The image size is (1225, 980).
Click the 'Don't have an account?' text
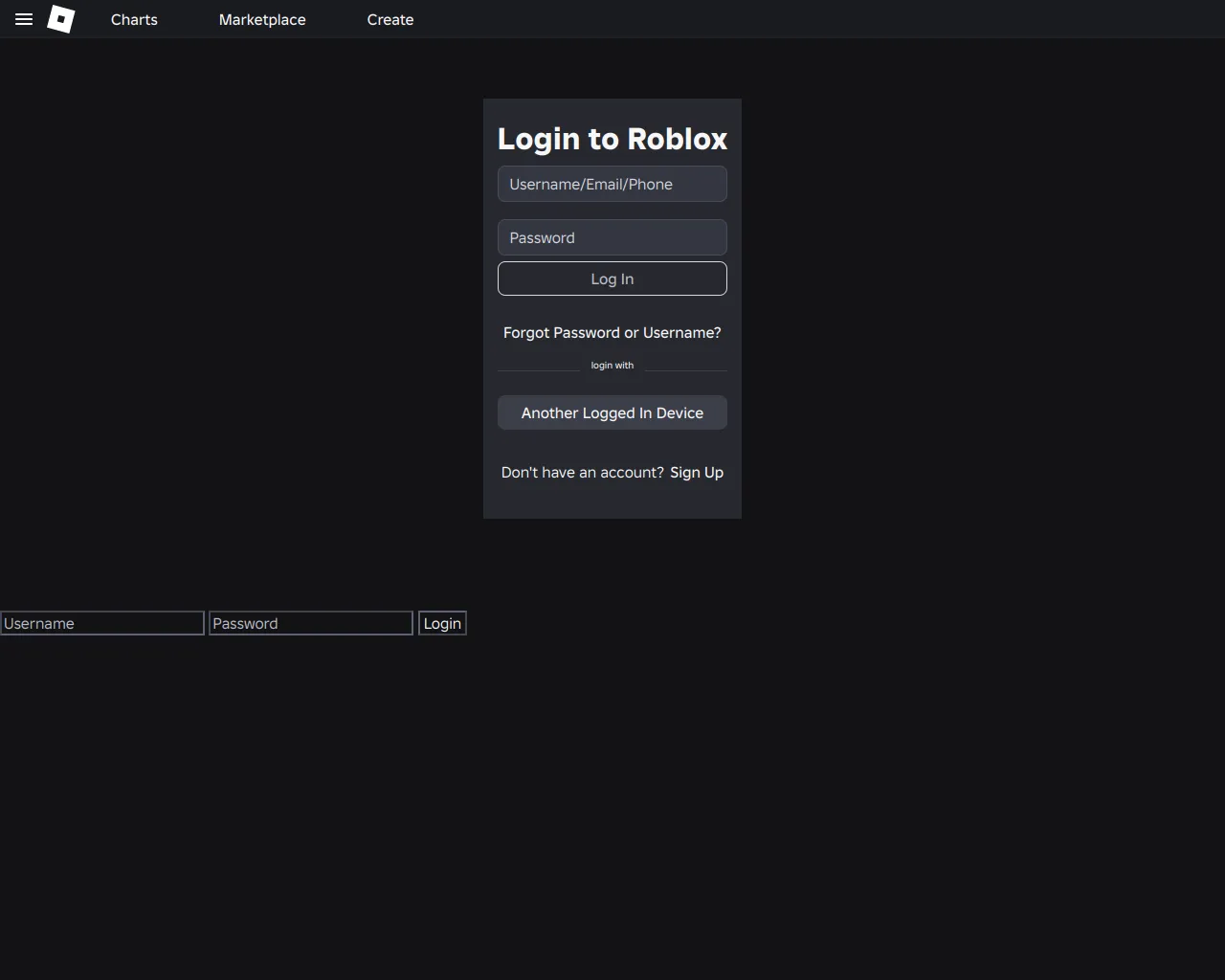coord(583,472)
